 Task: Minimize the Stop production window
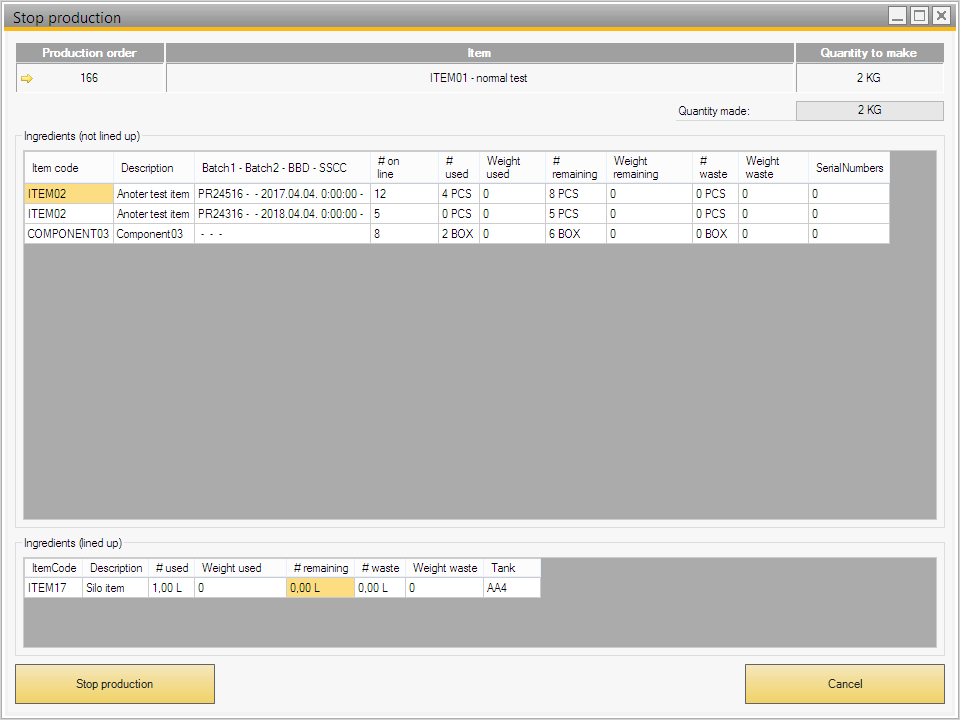[898, 15]
